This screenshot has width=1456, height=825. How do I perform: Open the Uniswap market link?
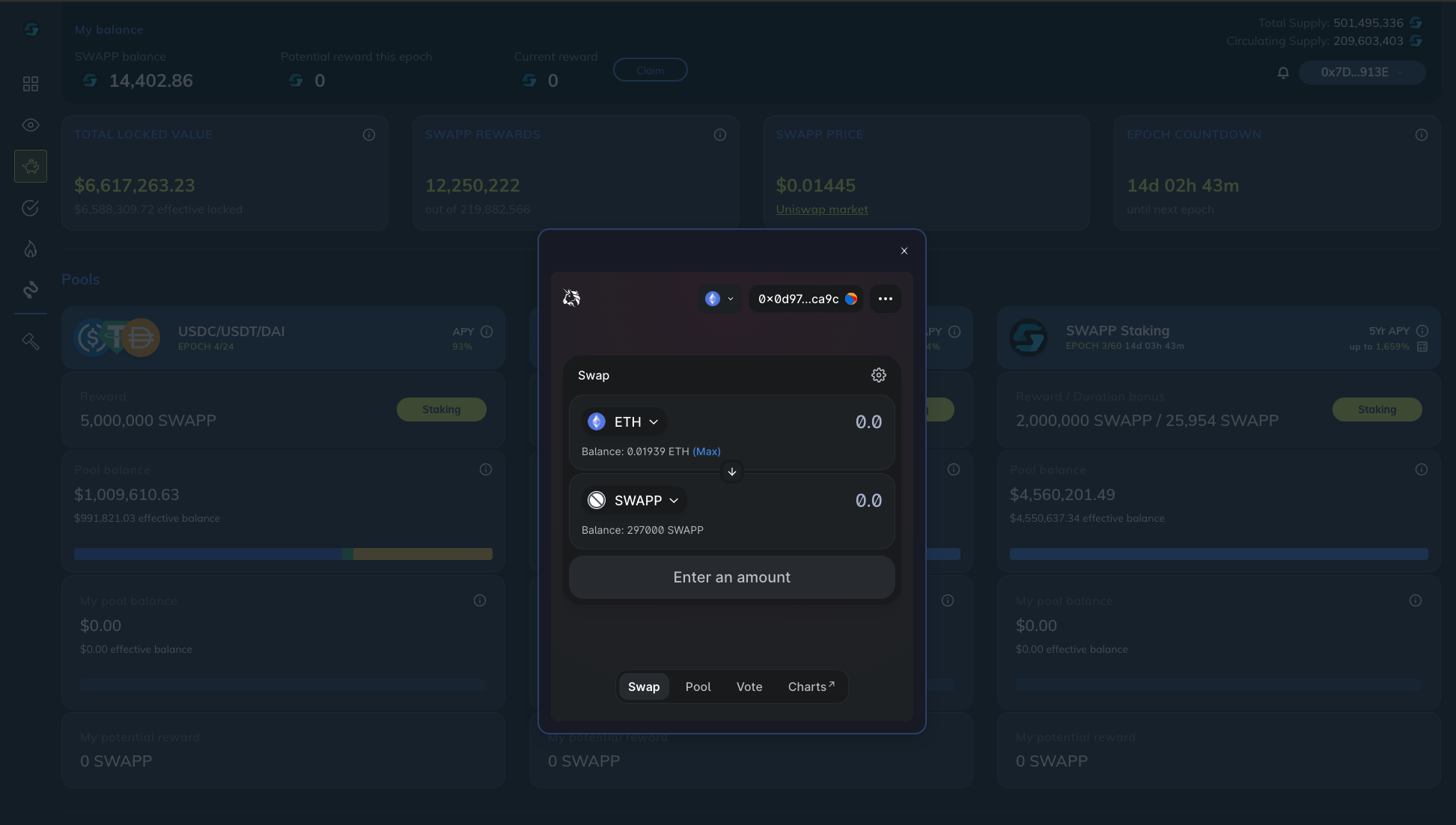point(822,210)
